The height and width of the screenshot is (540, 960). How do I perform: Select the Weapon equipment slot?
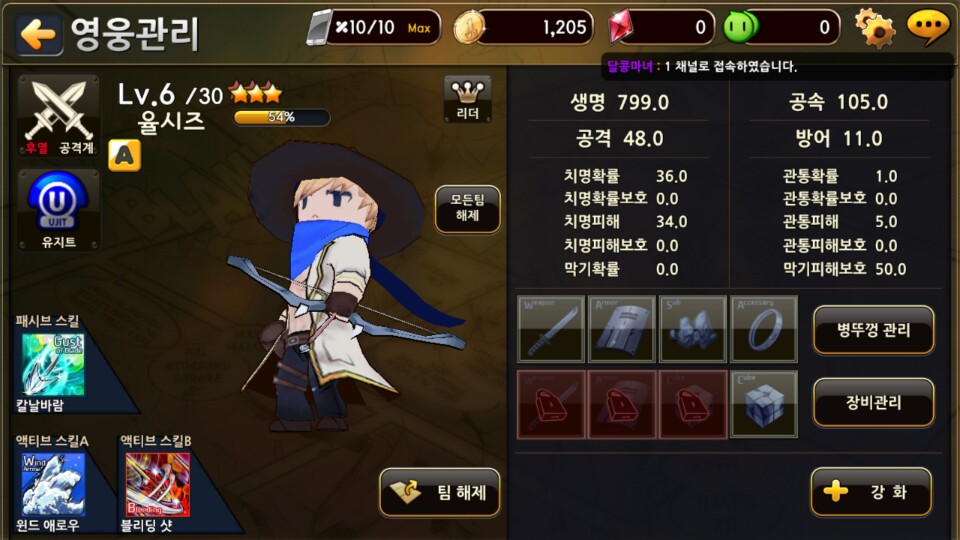coord(551,329)
